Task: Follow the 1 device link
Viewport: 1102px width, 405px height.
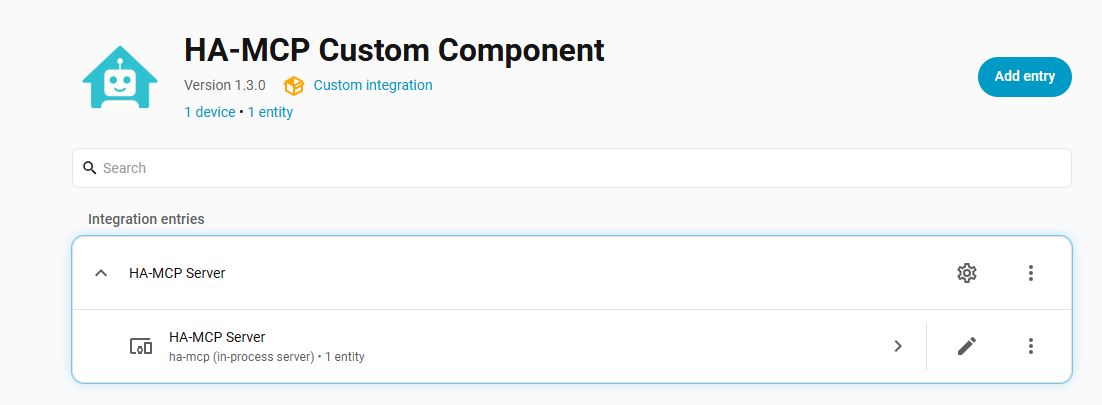Action: click(209, 112)
